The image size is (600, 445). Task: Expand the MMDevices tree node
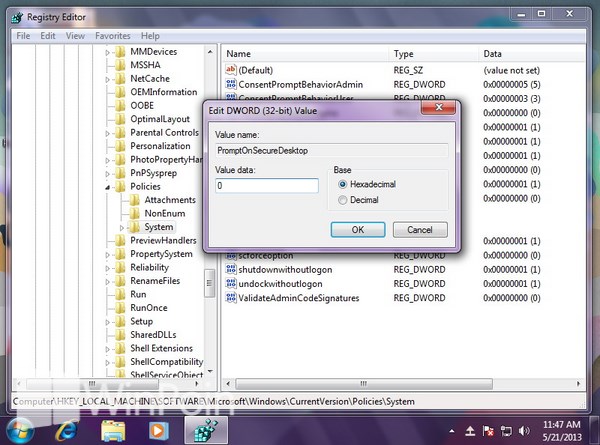click(107, 51)
